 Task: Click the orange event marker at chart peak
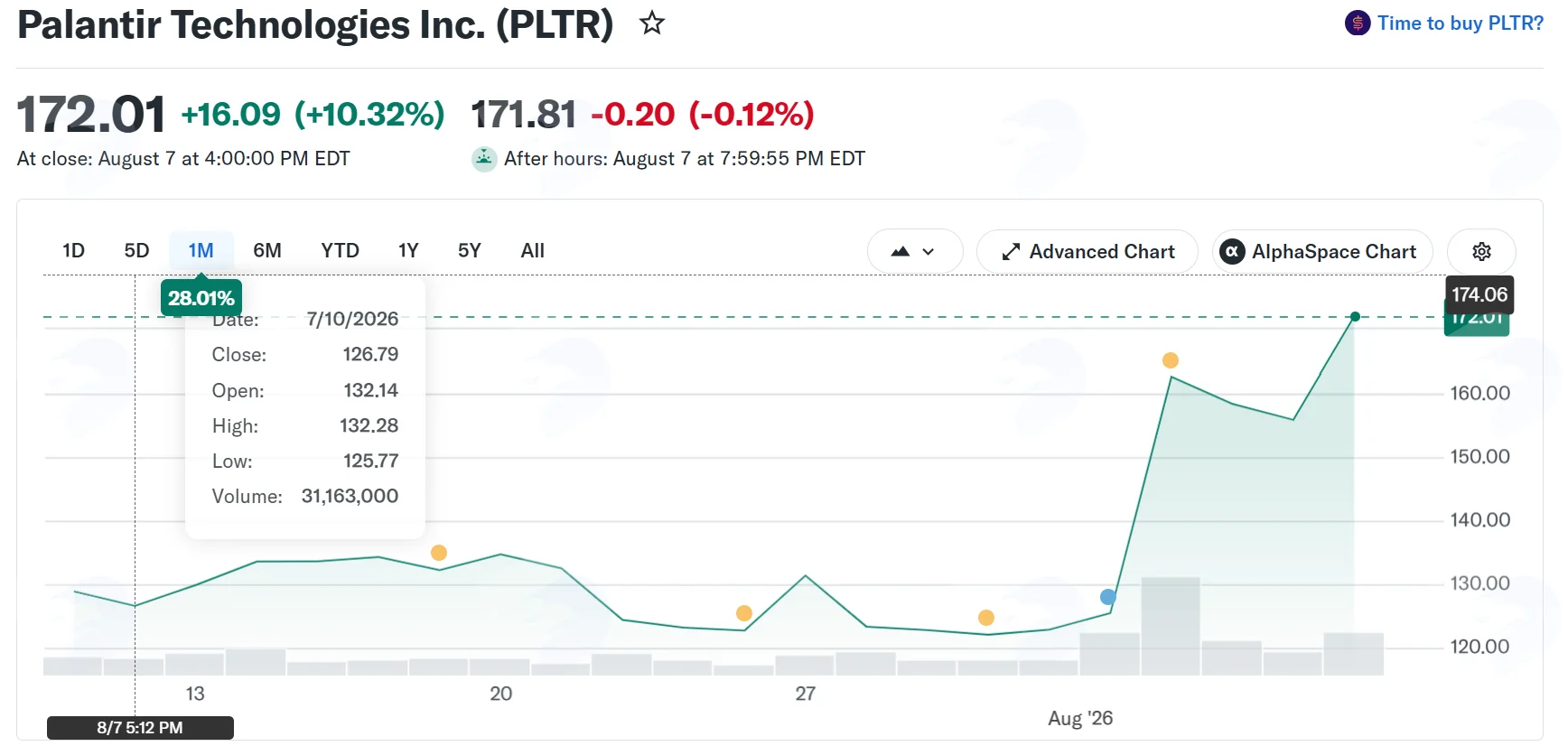(x=1171, y=360)
